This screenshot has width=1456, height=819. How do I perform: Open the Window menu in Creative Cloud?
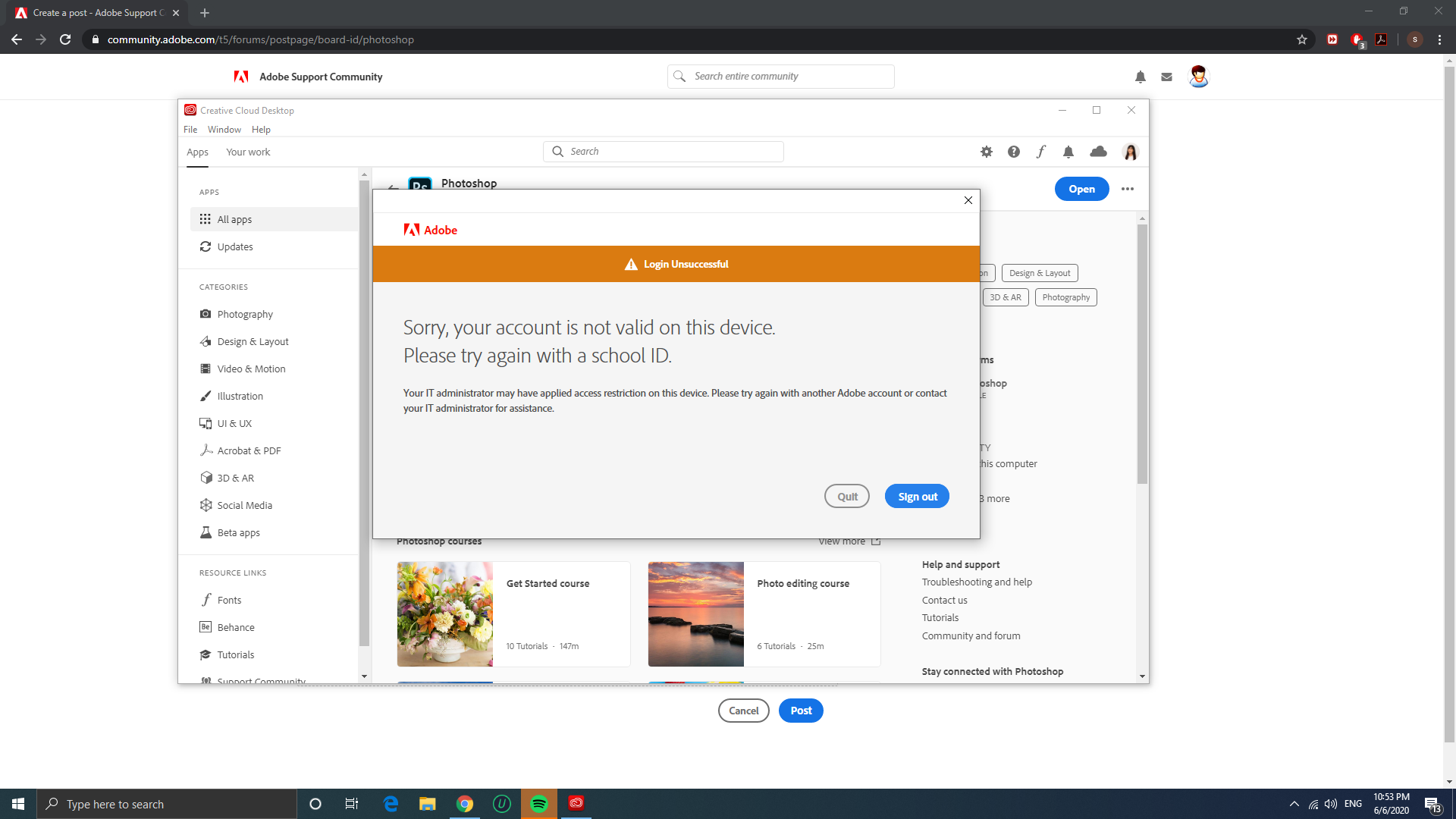pyautogui.click(x=224, y=130)
